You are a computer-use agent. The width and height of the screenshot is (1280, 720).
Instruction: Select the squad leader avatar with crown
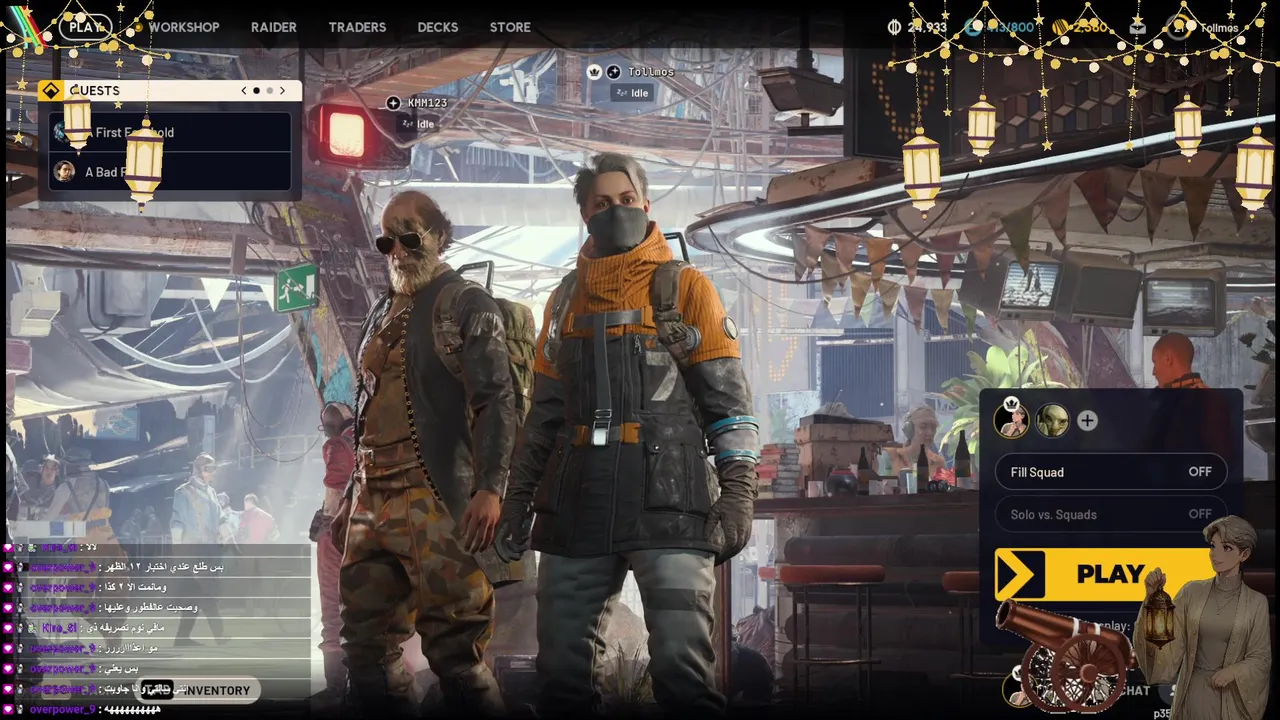click(x=1011, y=420)
